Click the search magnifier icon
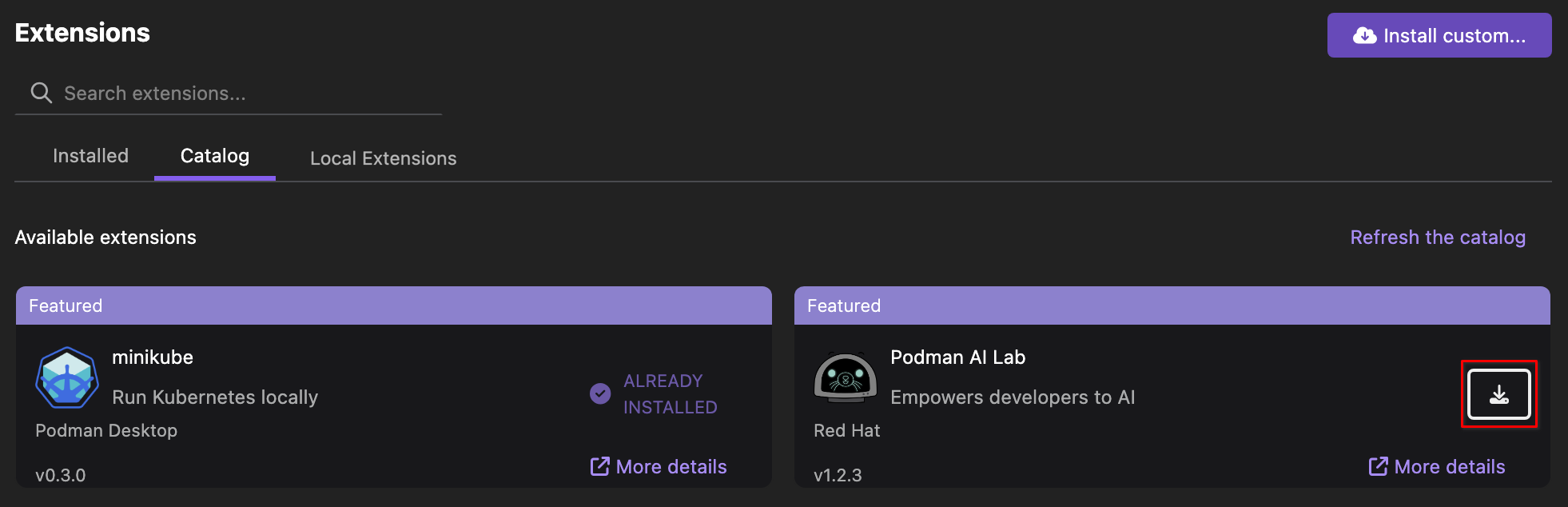 point(40,92)
